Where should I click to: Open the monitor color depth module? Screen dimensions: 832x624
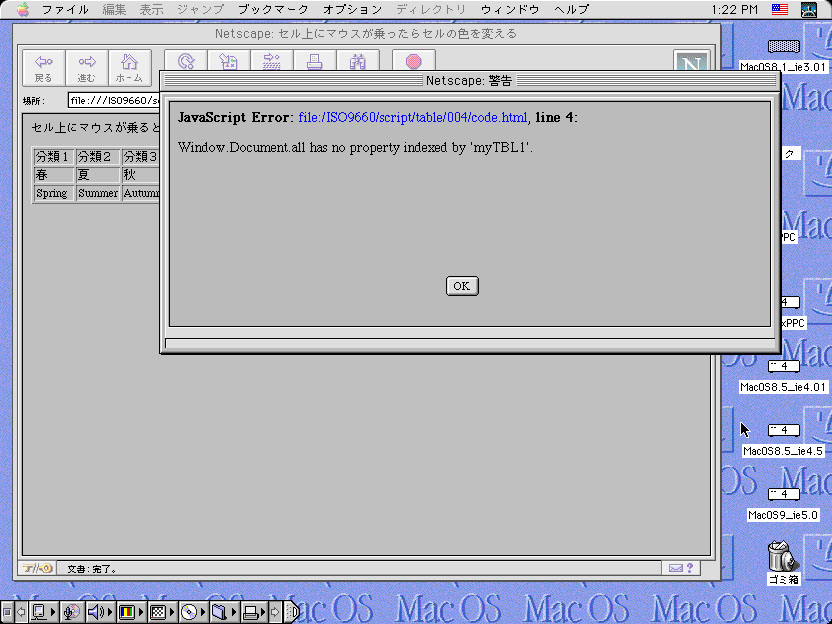(x=131, y=612)
